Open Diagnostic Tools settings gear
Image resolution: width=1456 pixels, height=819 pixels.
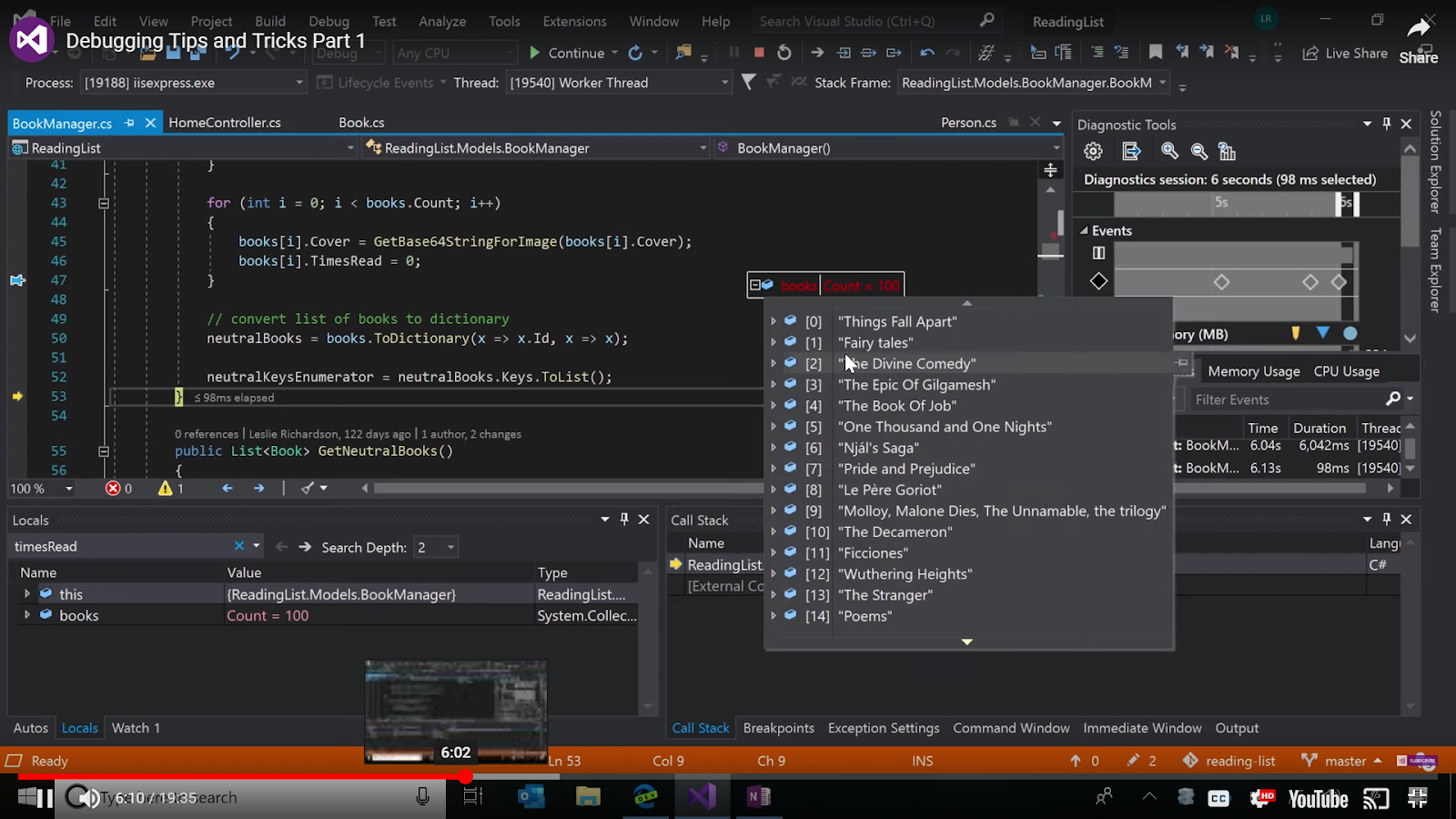point(1093,152)
